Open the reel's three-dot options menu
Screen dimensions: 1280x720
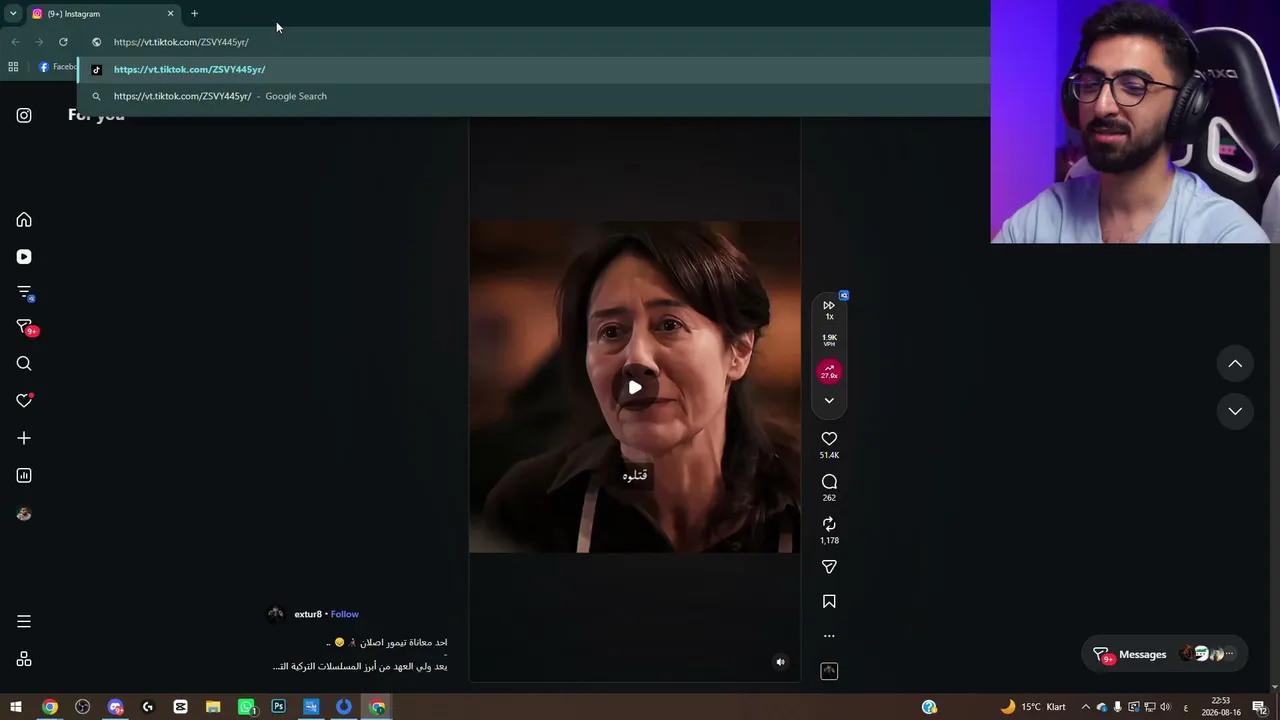(x=829, y=636)
